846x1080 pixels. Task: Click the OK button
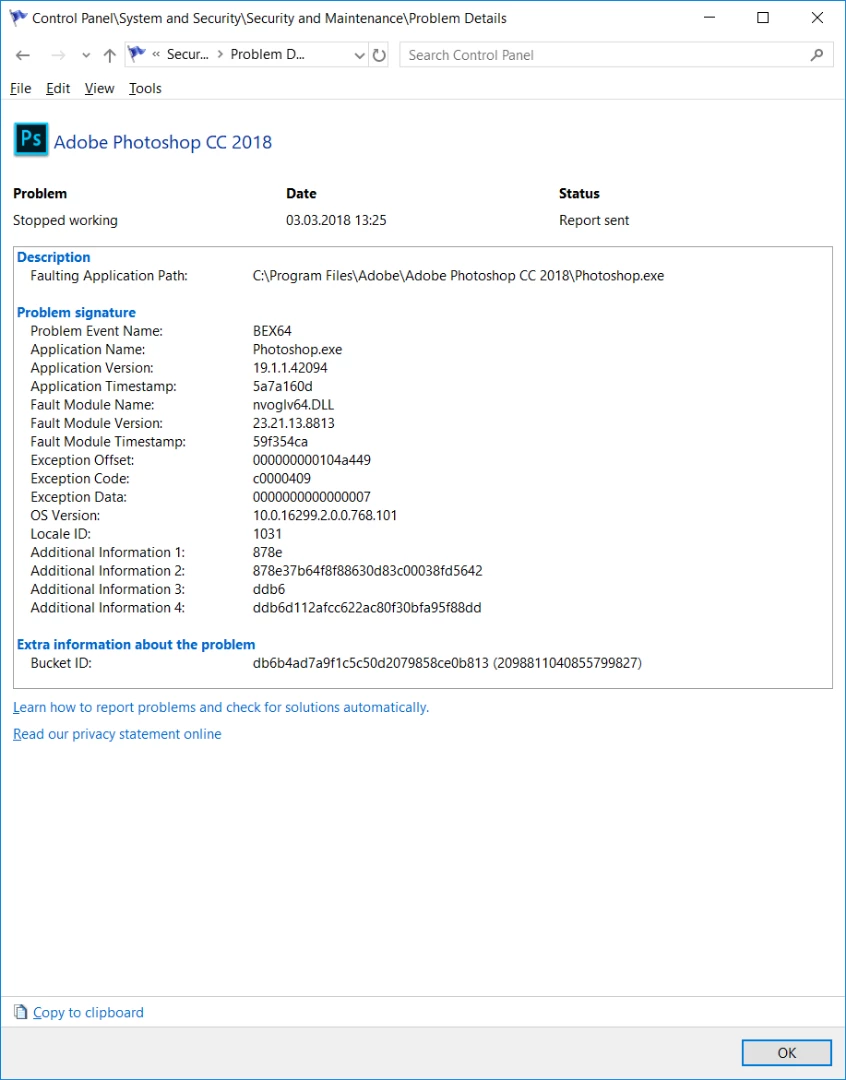click(x=787, y=1052)
